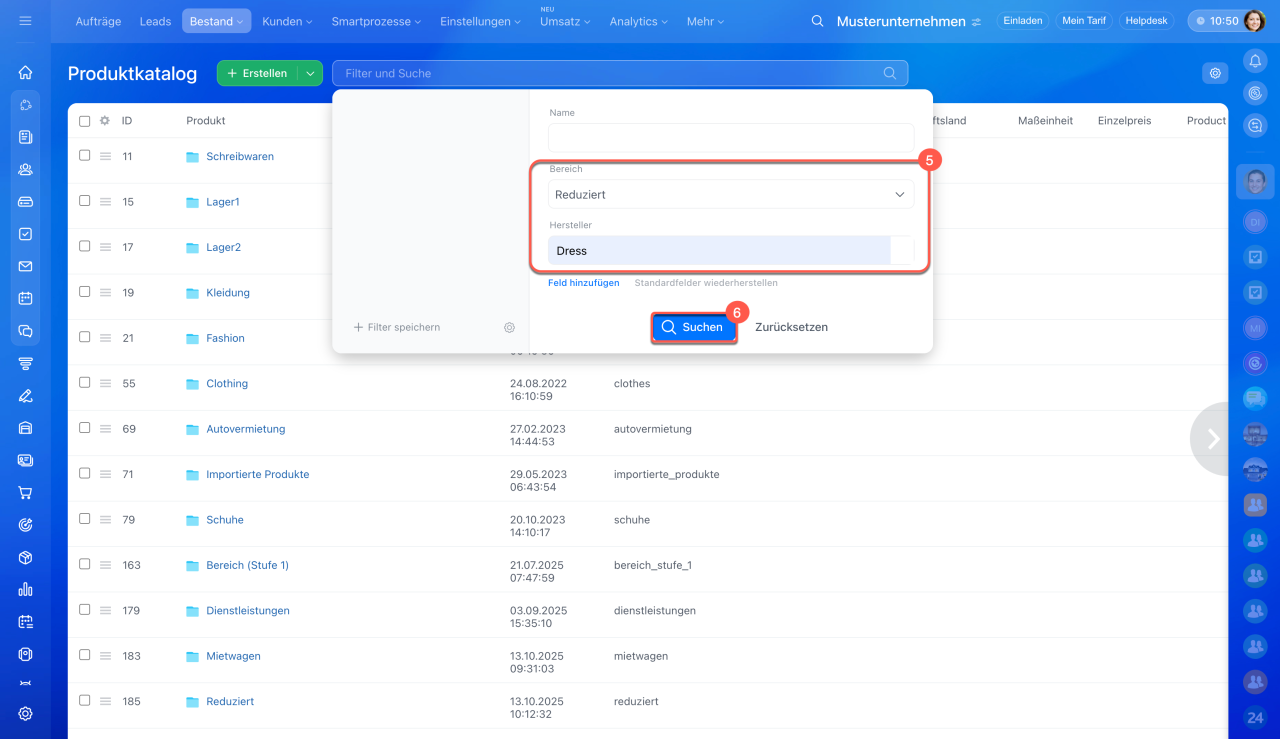
Task: Click the Einladen button
Action: coord(1023,21)
